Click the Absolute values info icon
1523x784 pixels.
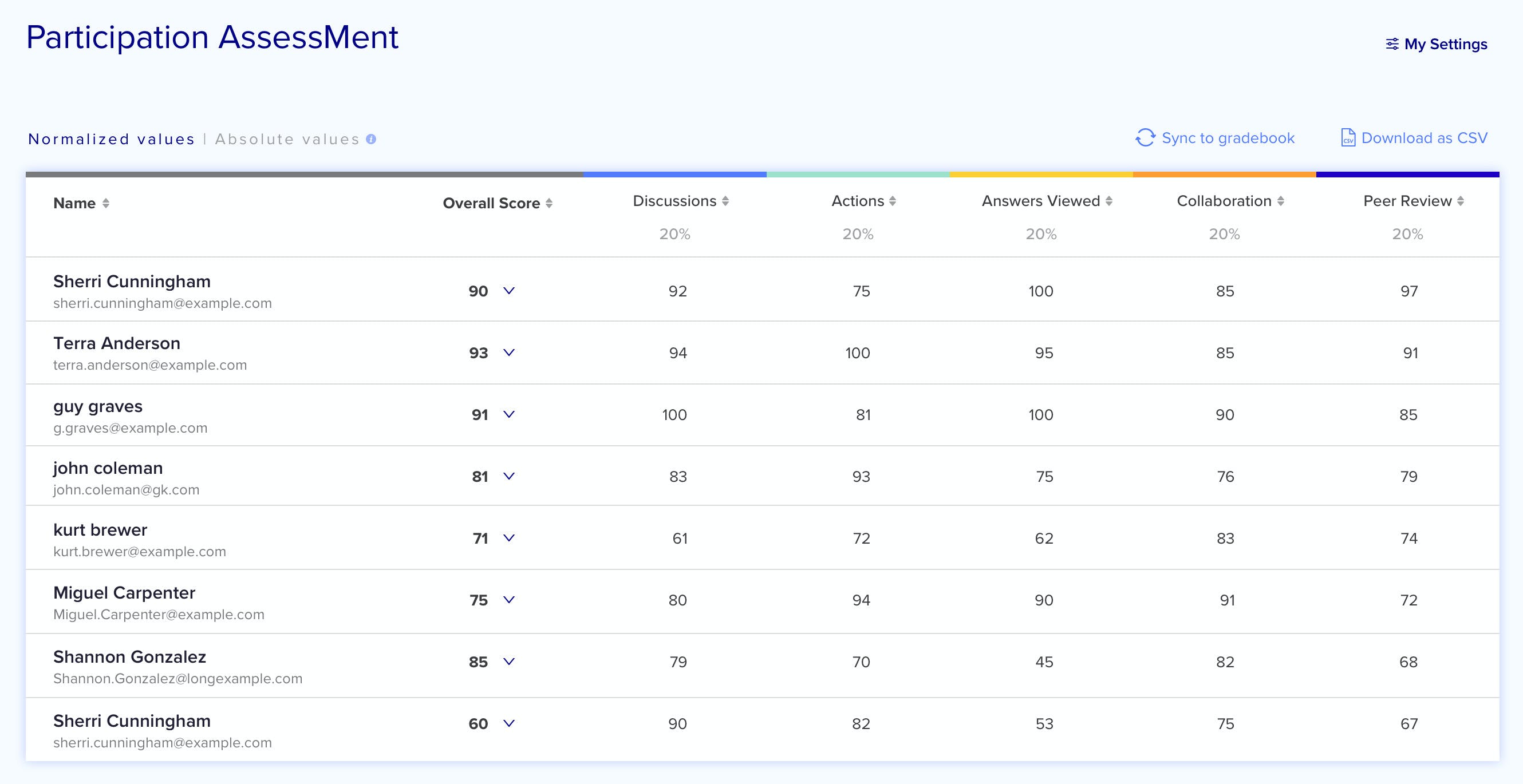[x=370, y=139]
